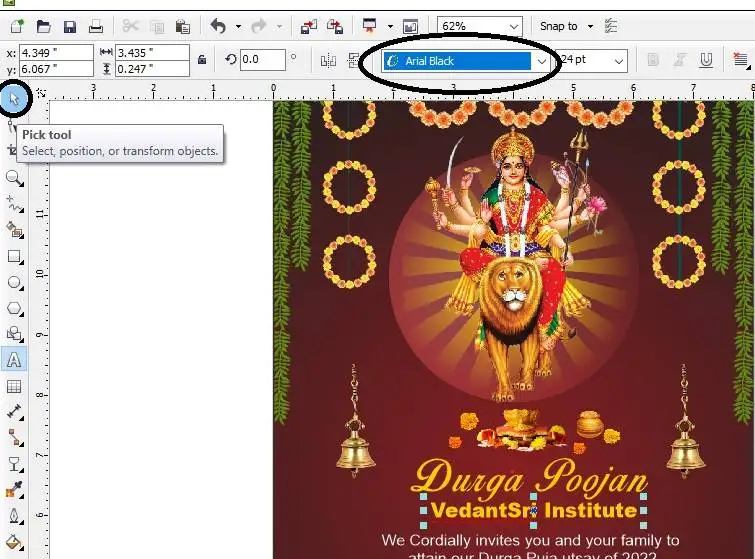Viewport: 755px width, 559px height.
Task: Select the Polygon tool
Action: point(14,308)
